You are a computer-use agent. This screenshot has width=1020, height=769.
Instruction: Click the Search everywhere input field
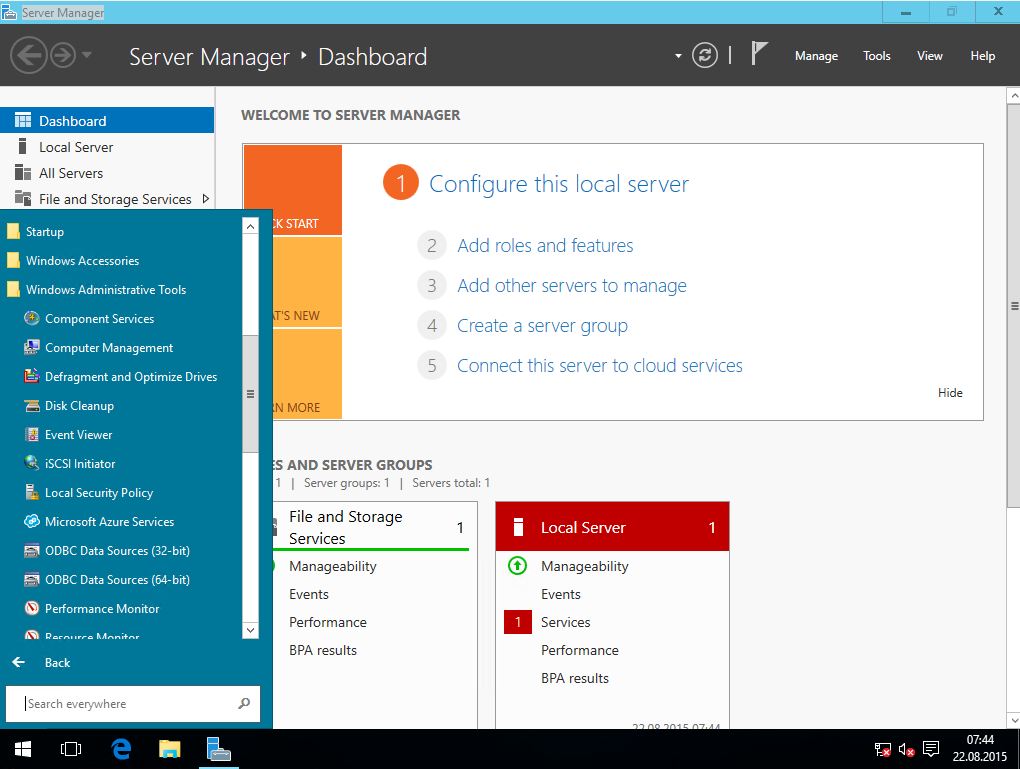tap(125, 704)
